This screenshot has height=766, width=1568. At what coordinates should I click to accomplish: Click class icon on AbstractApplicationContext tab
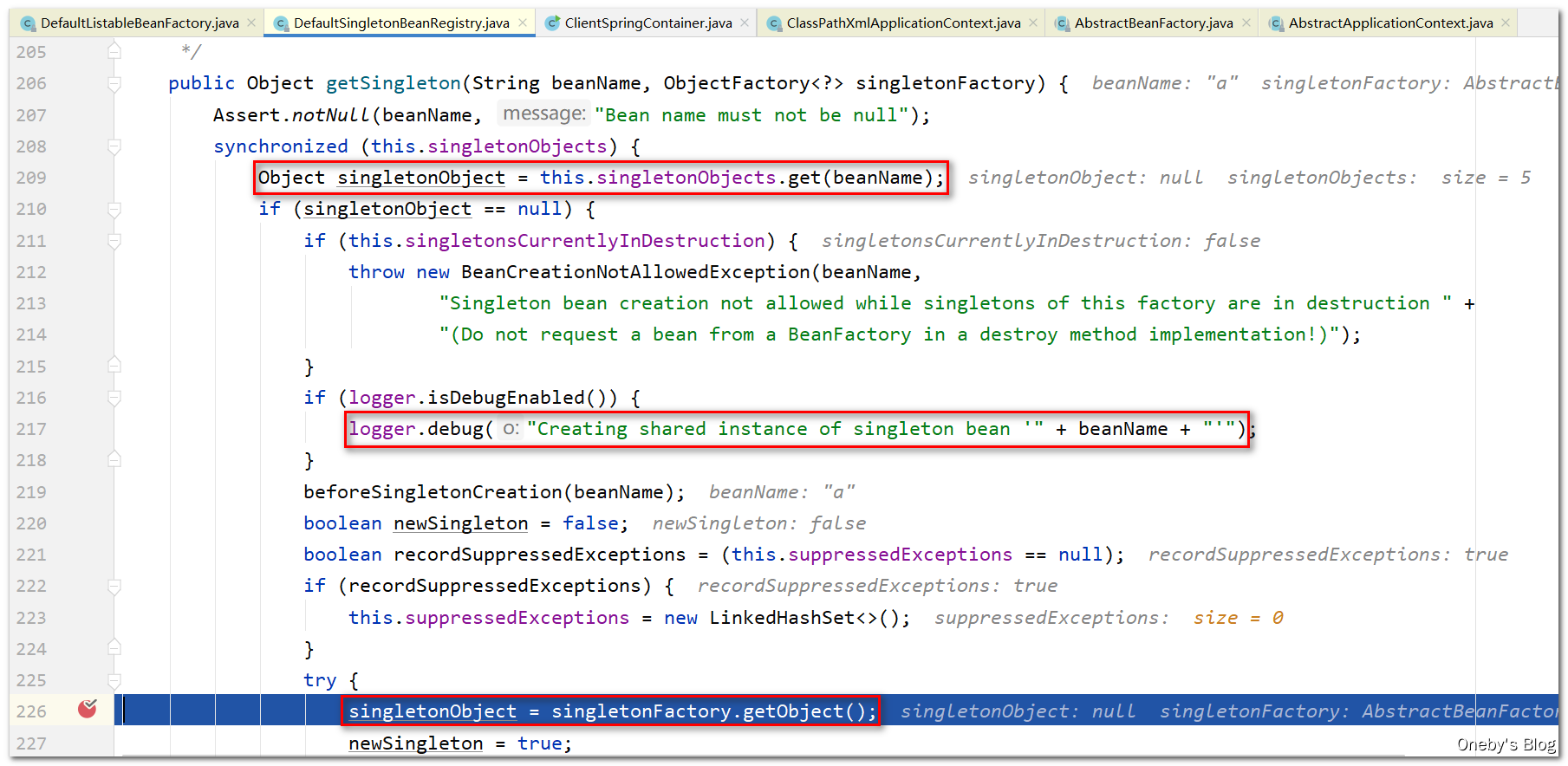1276,23
